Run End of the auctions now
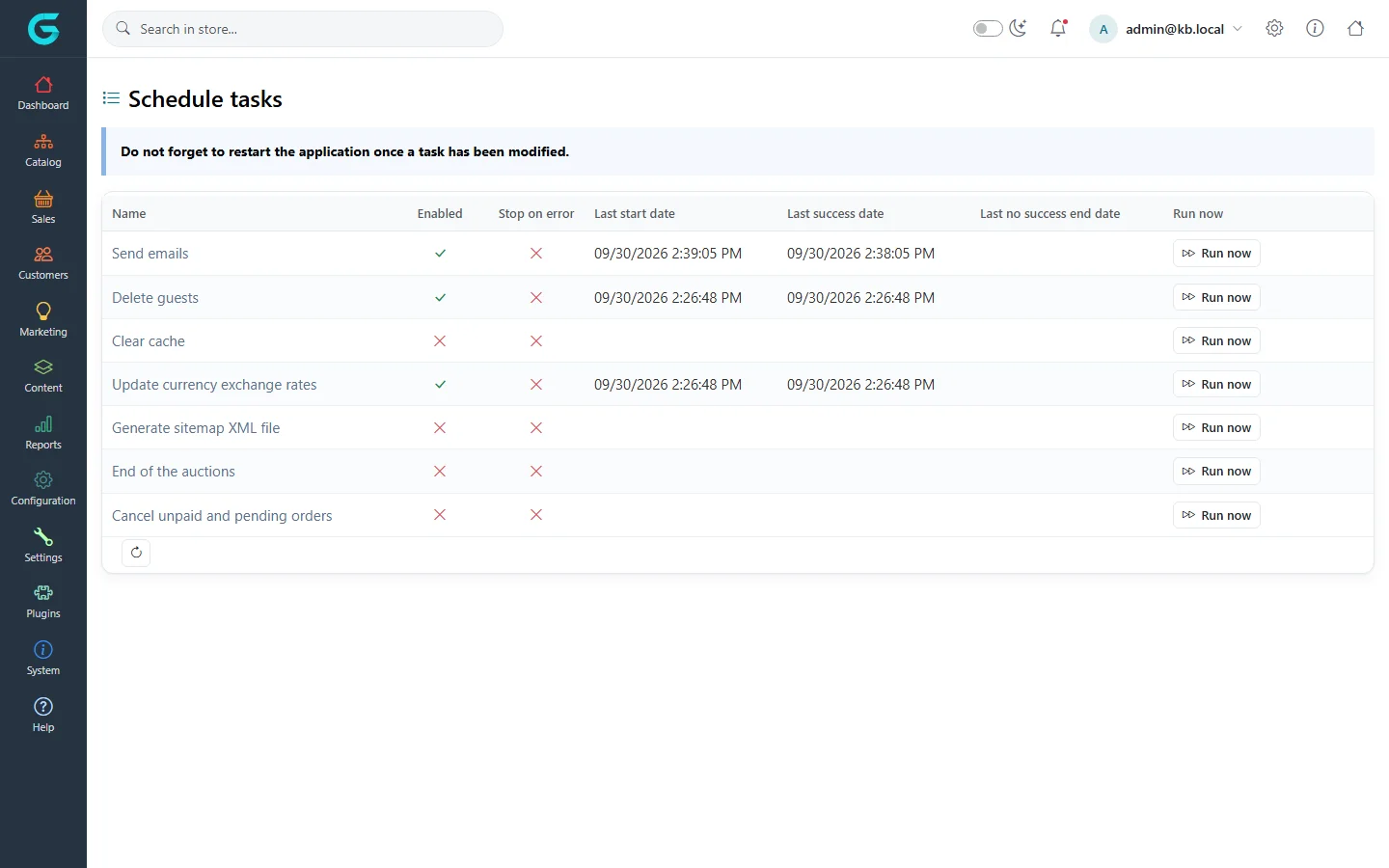 pyautogui.click(x=1216, y=472)
